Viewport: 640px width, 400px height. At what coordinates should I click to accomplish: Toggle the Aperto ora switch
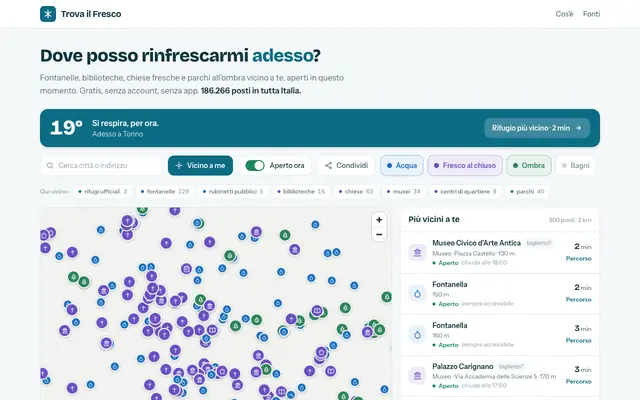tap(255, 165)
